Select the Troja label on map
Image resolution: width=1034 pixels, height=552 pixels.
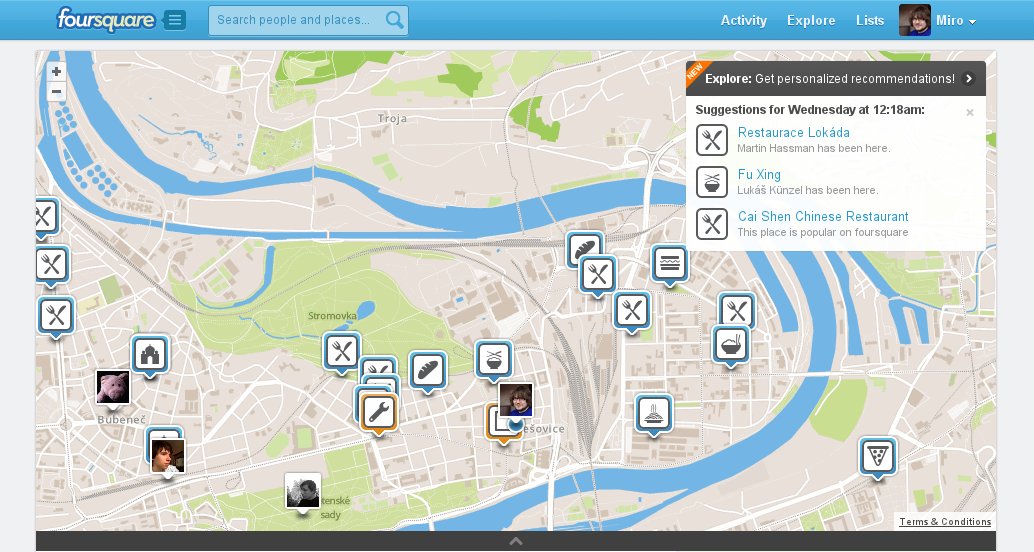pos(392,119)
